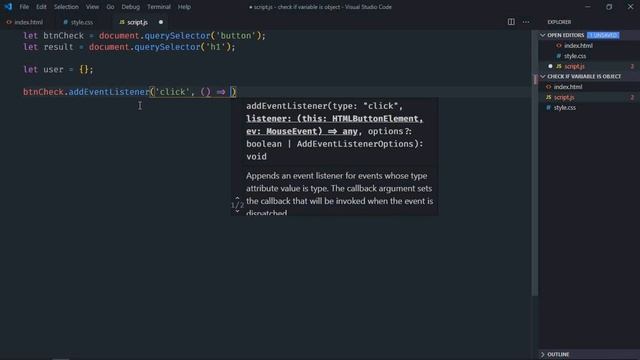Open the Go menu
640x360 pixels.
[110, 7]
